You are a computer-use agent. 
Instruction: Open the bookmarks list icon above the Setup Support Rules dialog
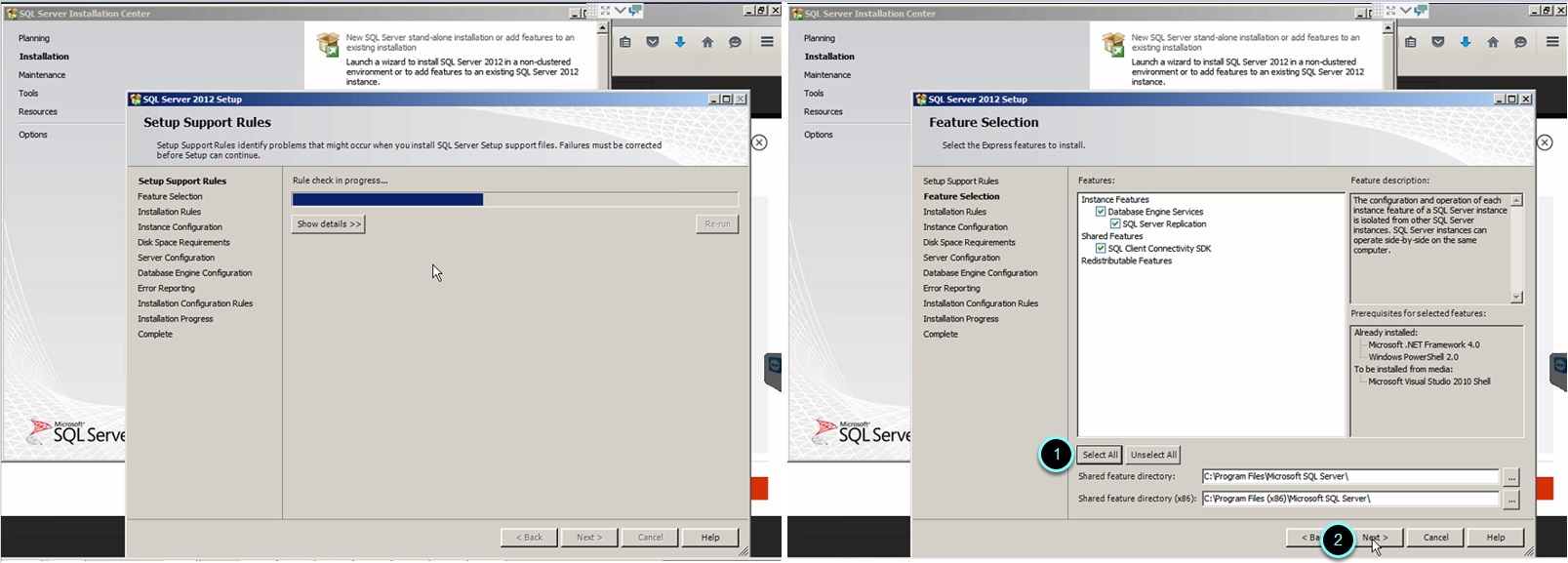(x=625, y=42)
